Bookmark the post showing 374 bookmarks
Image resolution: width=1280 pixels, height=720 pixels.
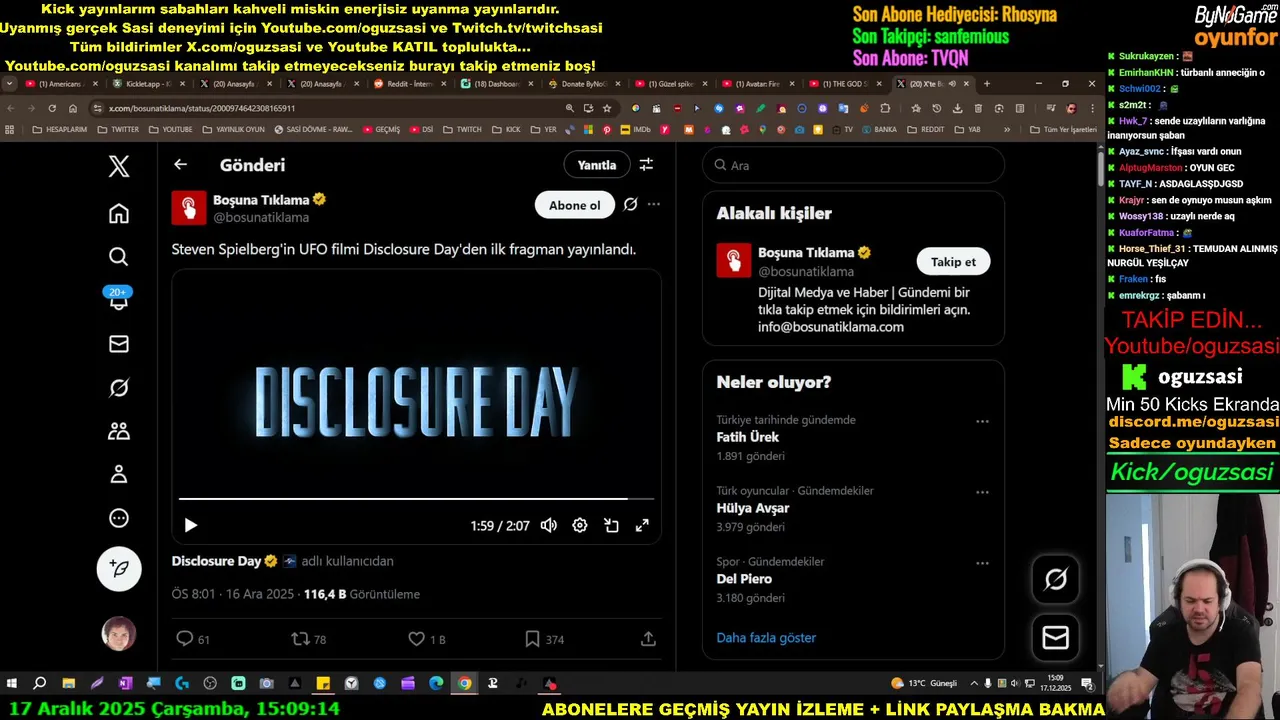click(544, 639)
